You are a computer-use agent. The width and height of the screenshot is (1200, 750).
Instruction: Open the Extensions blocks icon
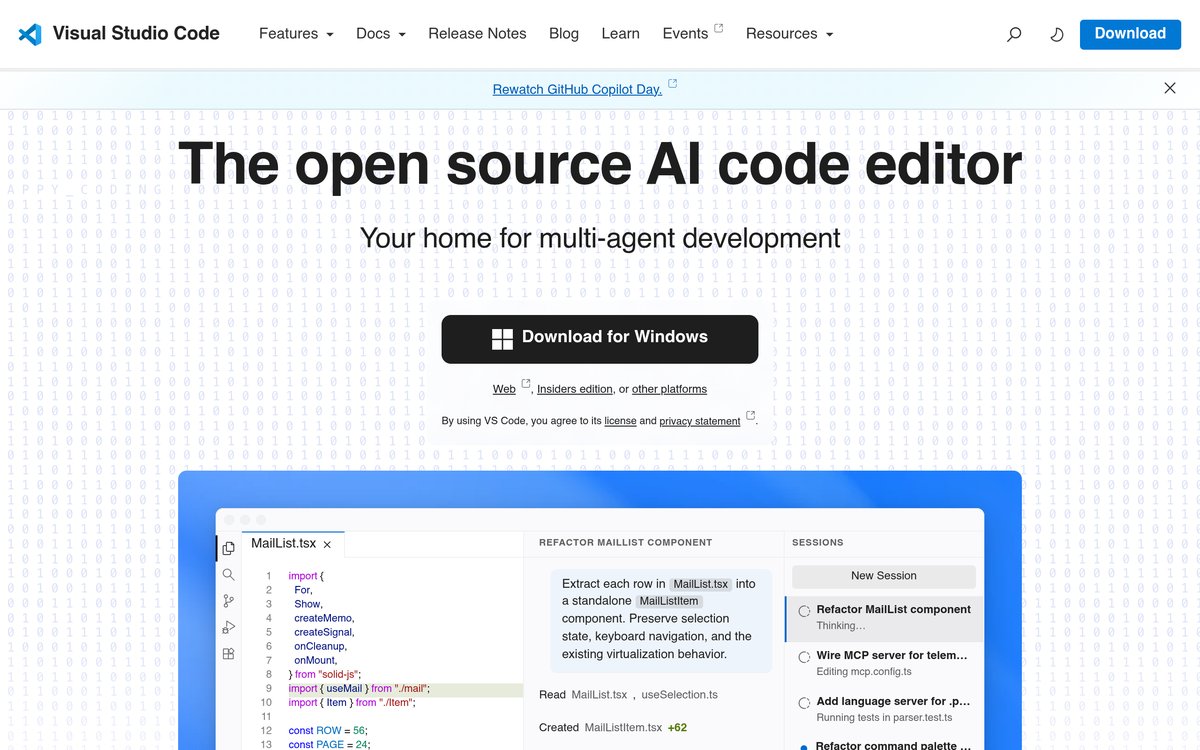pos(229,654)
